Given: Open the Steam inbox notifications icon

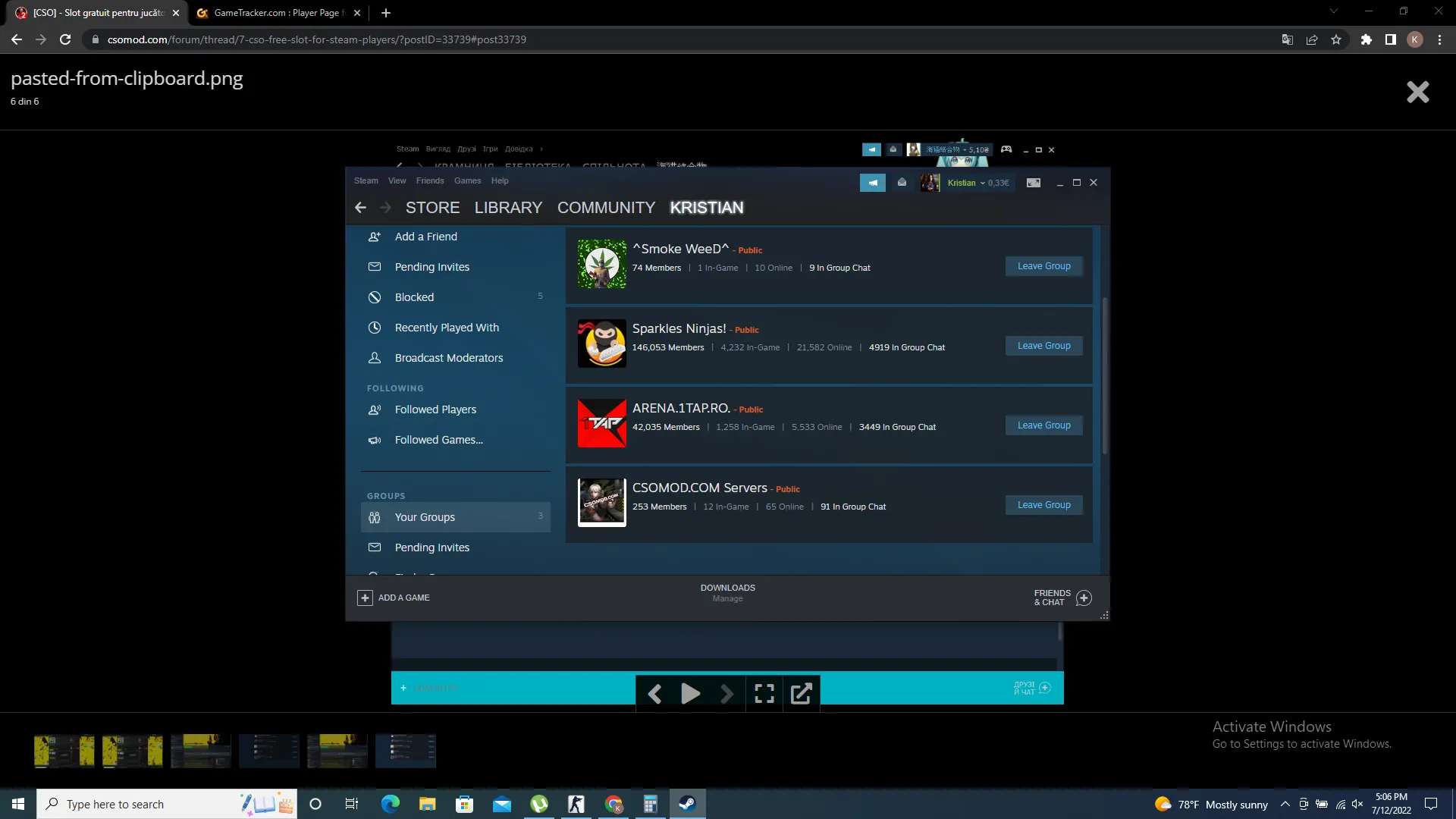Looking at the screenshot, I should (x=902, y=183).
